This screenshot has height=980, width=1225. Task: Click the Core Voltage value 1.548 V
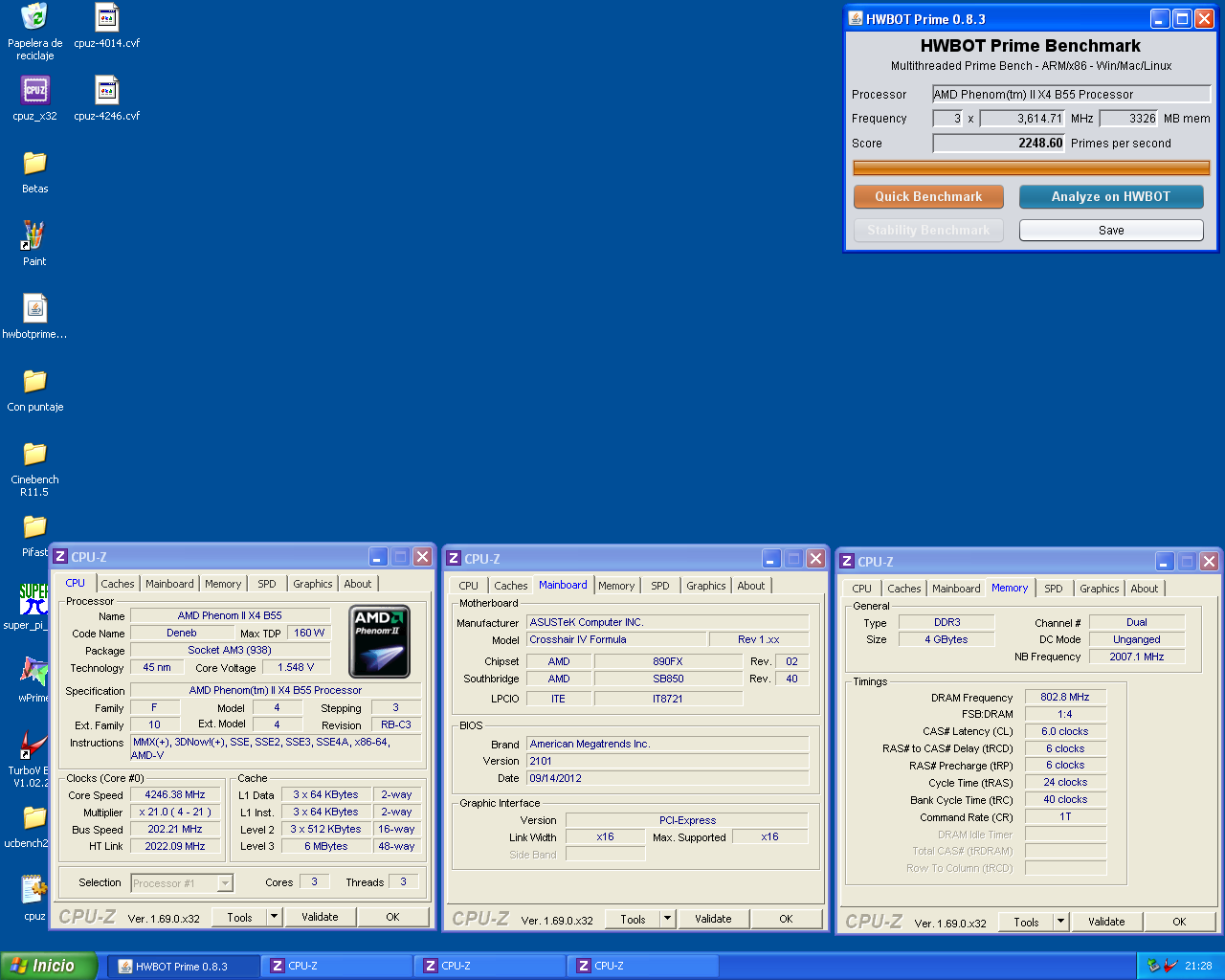coord(296,667)
